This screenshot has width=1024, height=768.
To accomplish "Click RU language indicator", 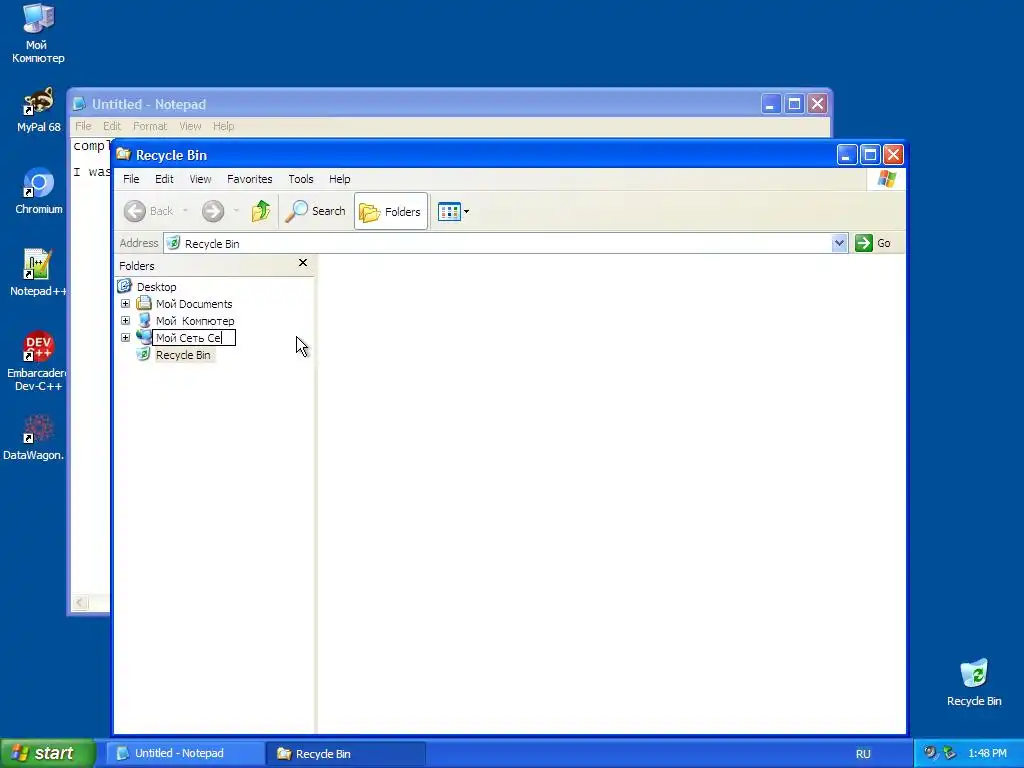I will pos(863,754).
